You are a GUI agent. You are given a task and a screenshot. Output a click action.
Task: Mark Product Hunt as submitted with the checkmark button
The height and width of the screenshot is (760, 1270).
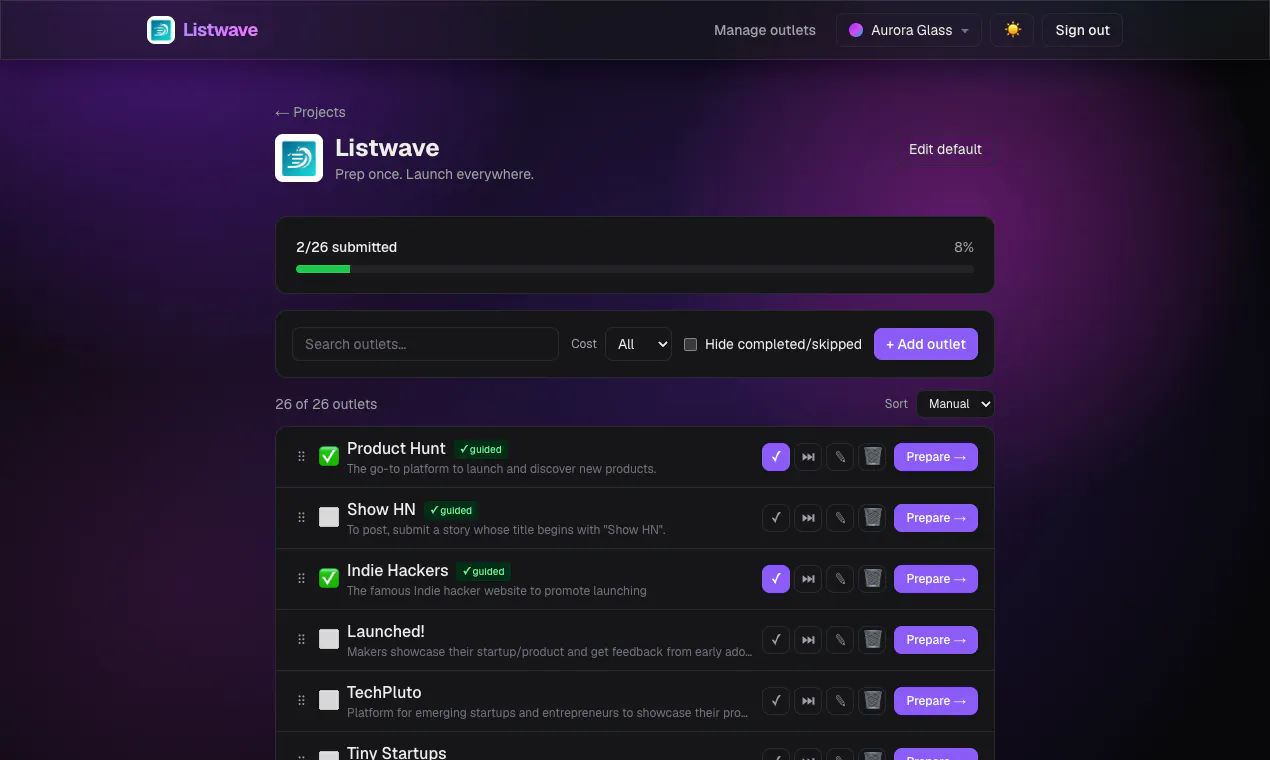776,457
